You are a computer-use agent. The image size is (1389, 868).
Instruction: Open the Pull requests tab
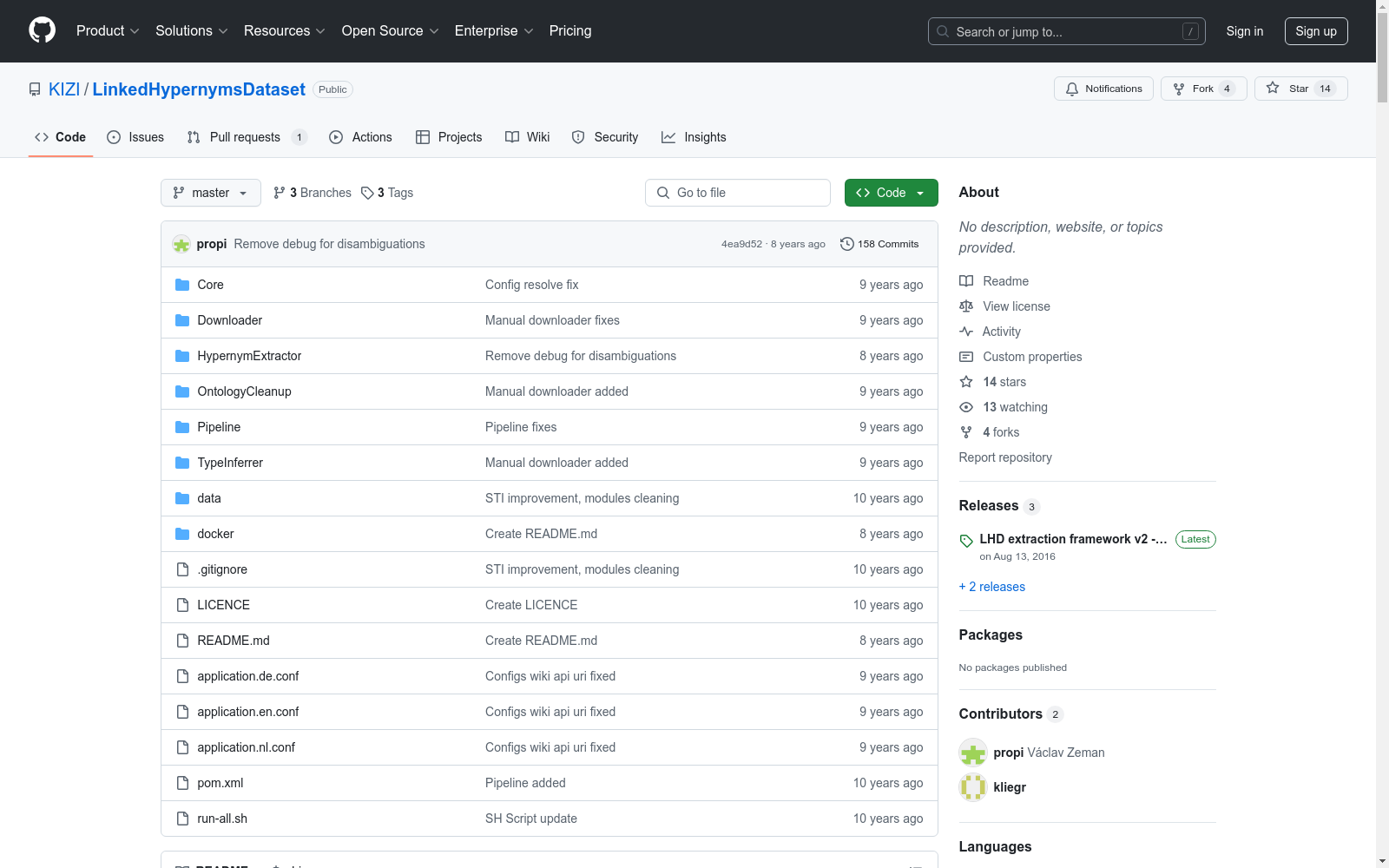[x=247, y=137]
